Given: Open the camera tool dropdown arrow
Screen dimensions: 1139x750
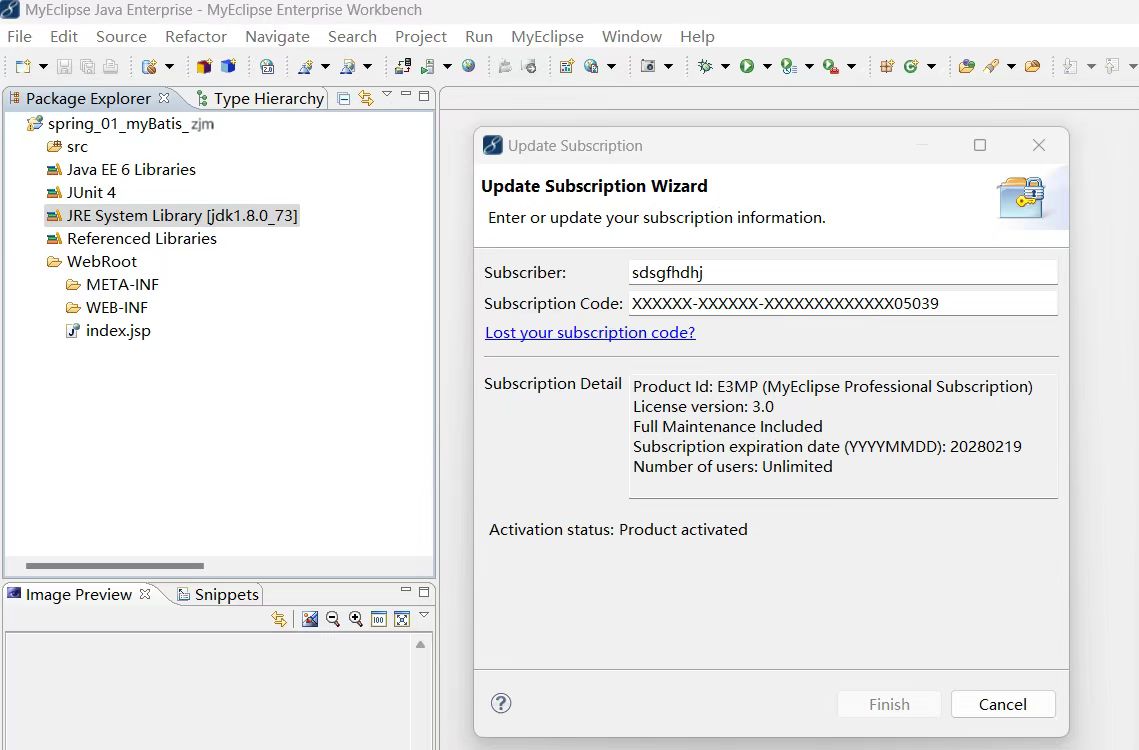Looking at the screenshot, I should click(x=668, y=67).
